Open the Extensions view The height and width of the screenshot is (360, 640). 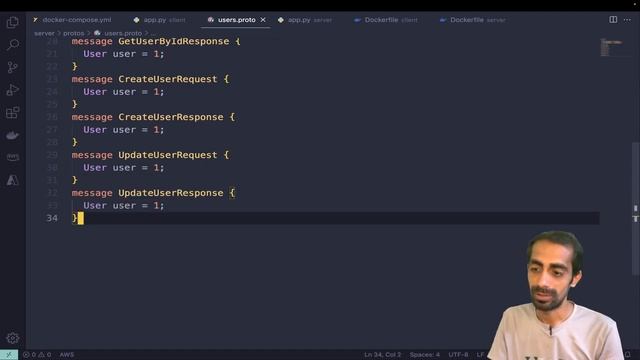click(13, 112)
